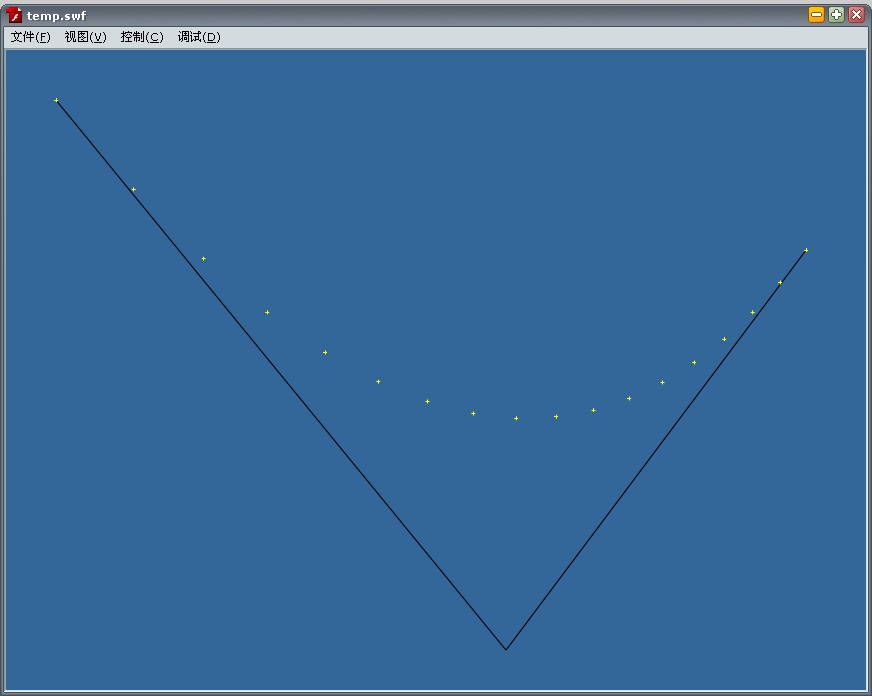Open the 调试(D) menu
This screenshot has width=872, height=696.
click(199, 37)
